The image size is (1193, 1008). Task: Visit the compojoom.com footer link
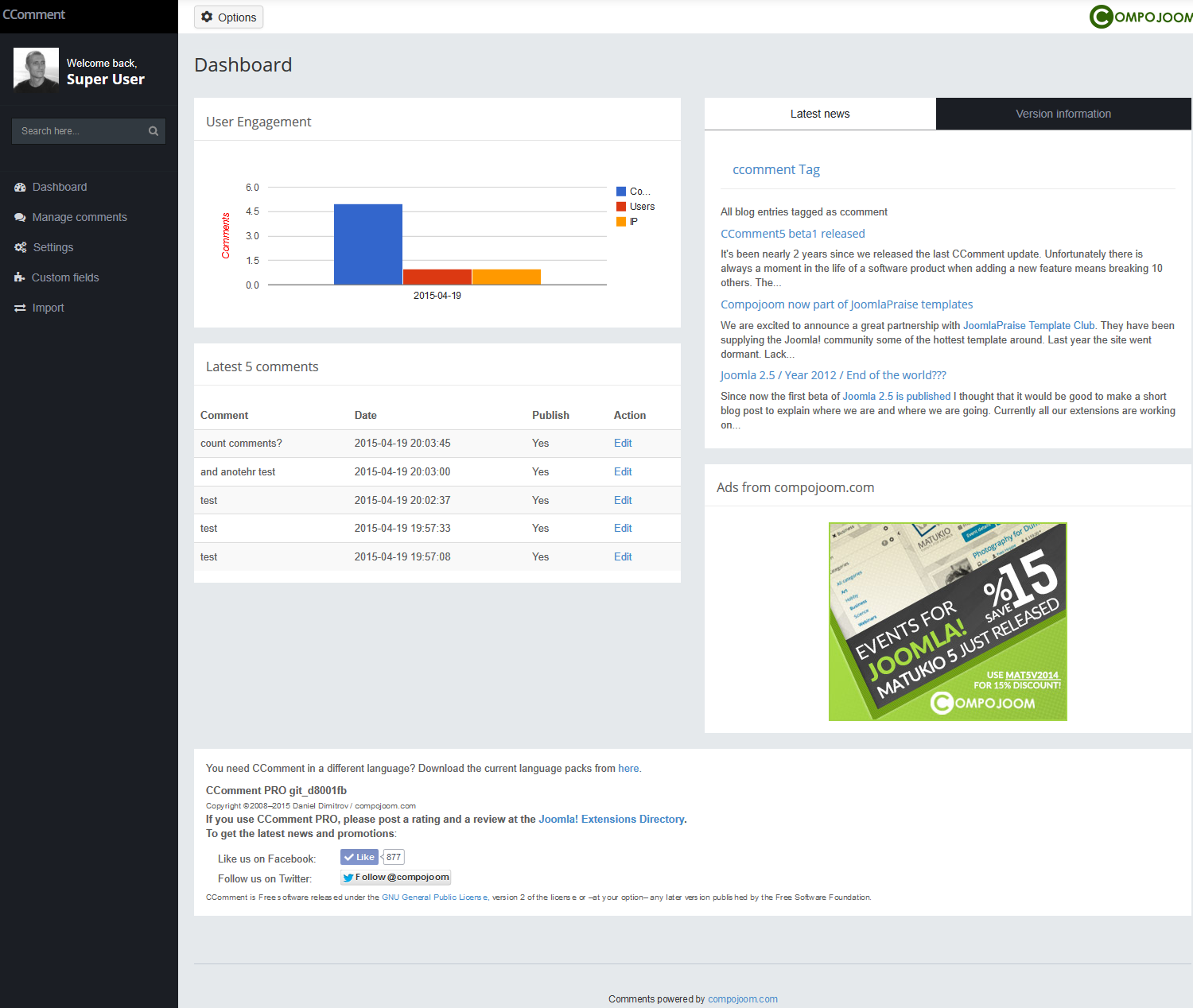point(743,999)
